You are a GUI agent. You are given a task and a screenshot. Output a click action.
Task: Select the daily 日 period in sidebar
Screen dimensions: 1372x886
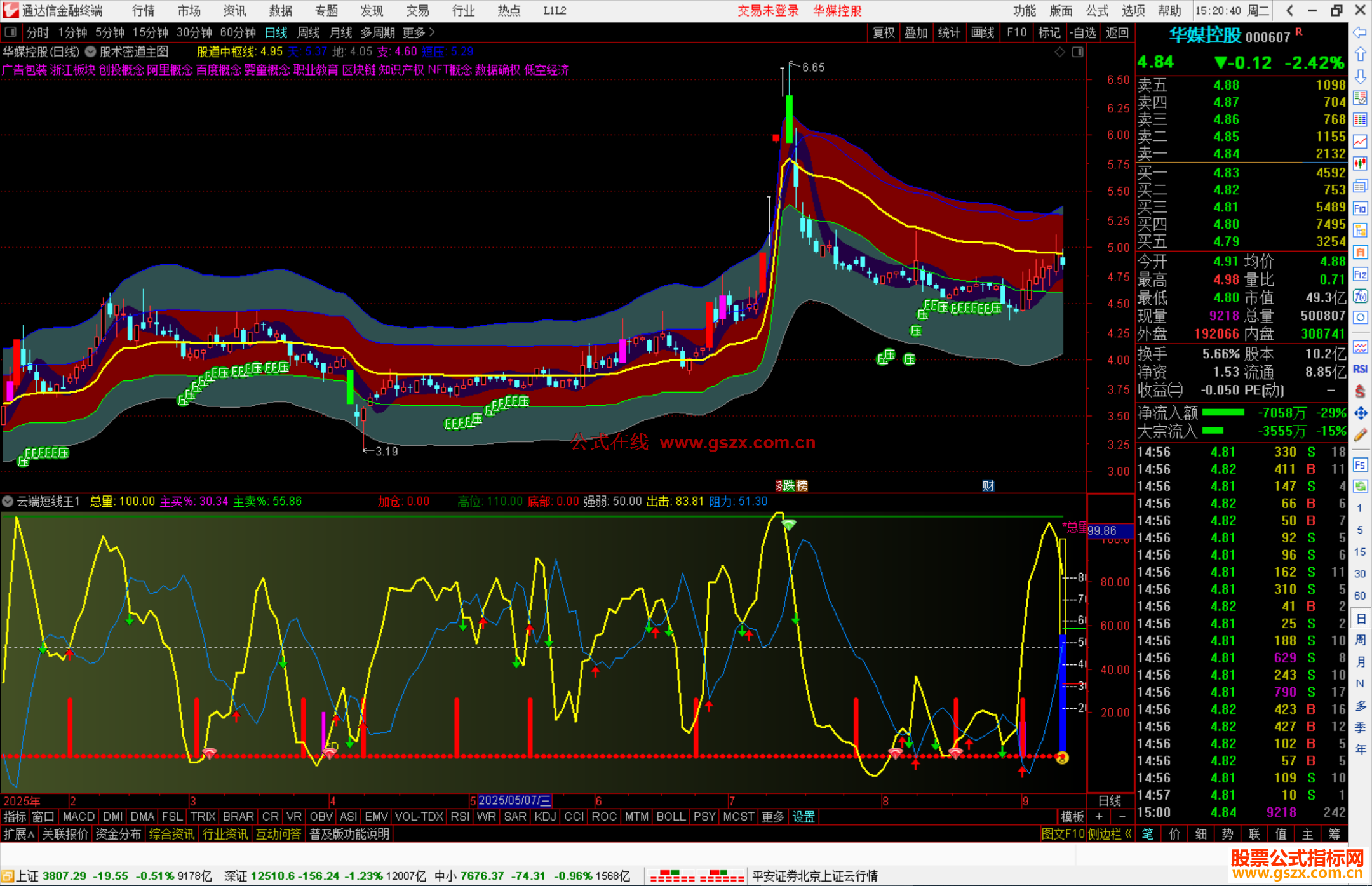[x=1360, y=618]
